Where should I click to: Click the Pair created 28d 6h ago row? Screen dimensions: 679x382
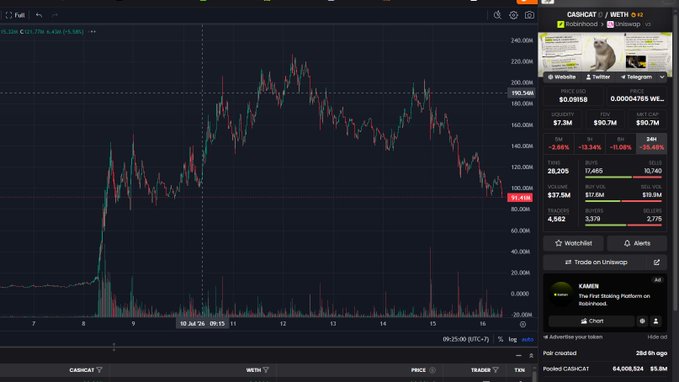(x=605, y=353)
